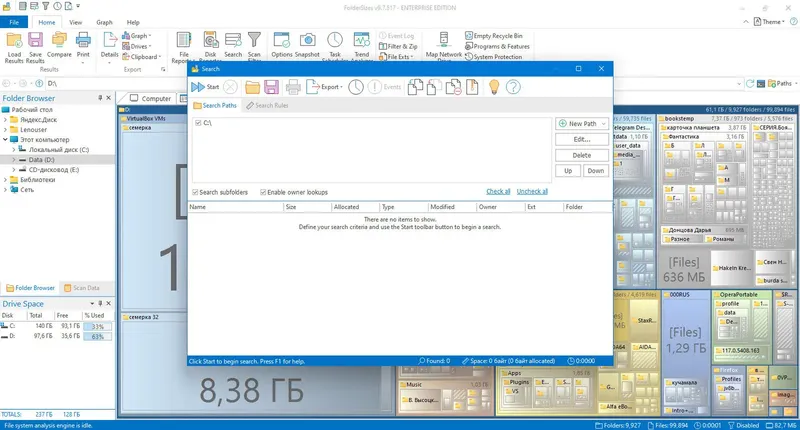
Task: Click the back navigation arrow by address bar
Action: [x=7, y=84]
